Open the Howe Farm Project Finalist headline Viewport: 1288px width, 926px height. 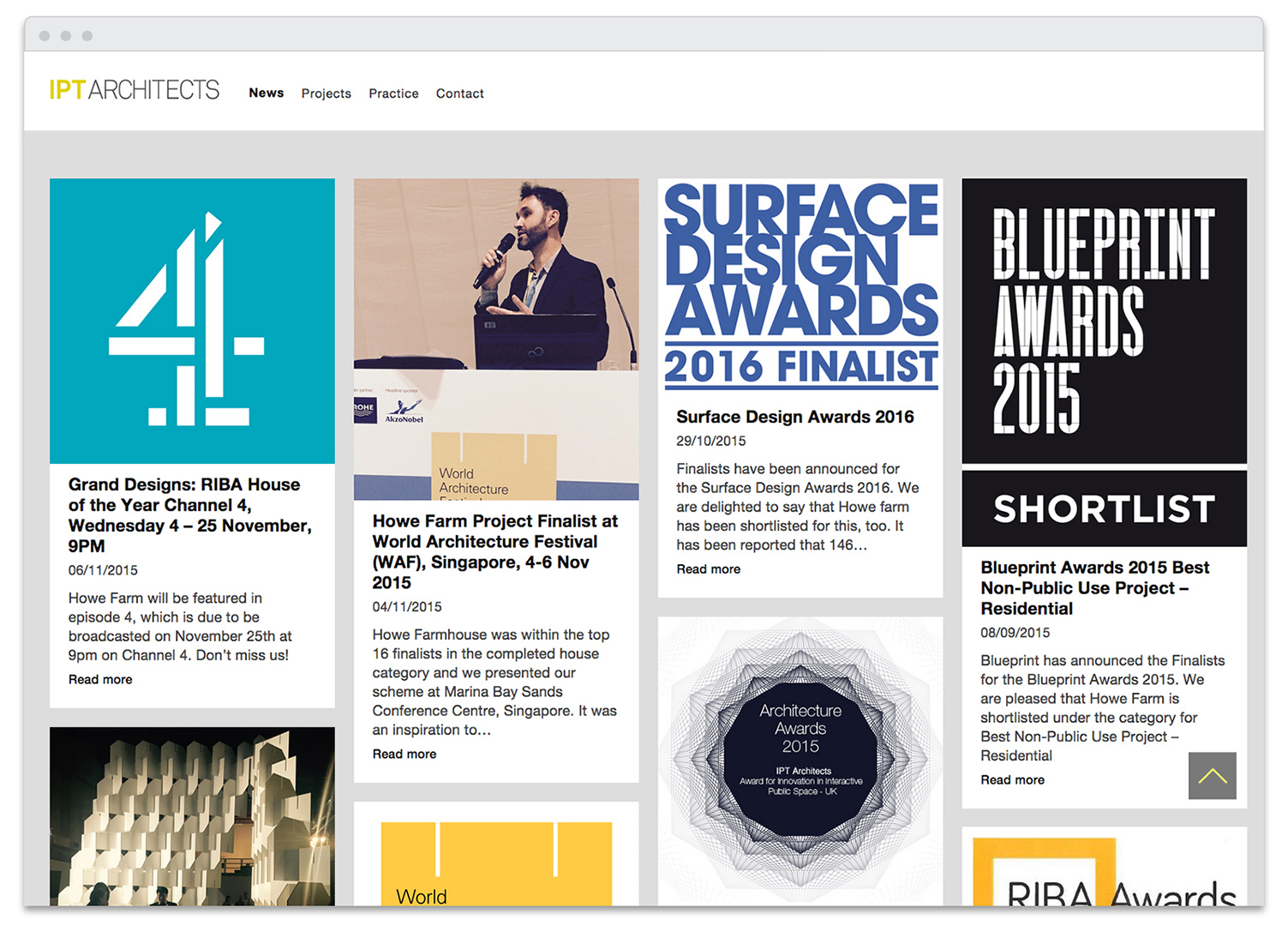coord(496,551)
